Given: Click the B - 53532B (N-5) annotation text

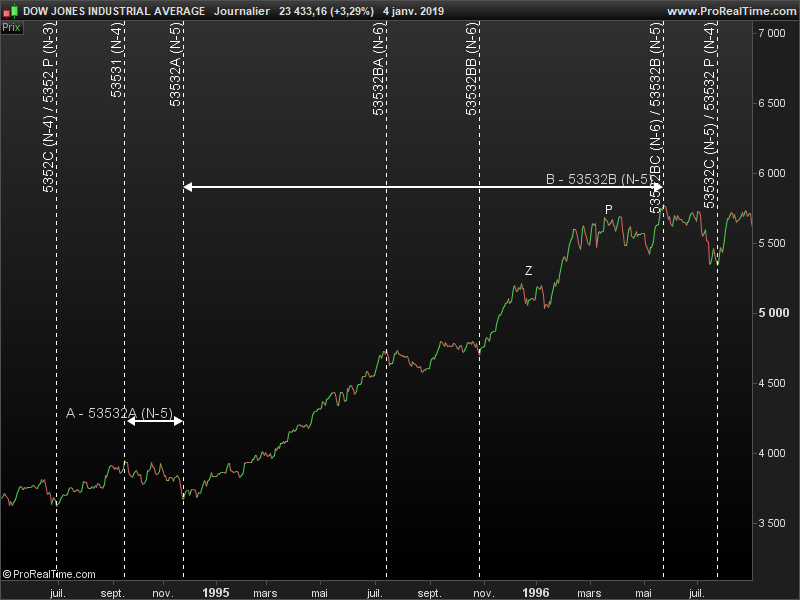Looking at the screenshot, I should 598,179.
